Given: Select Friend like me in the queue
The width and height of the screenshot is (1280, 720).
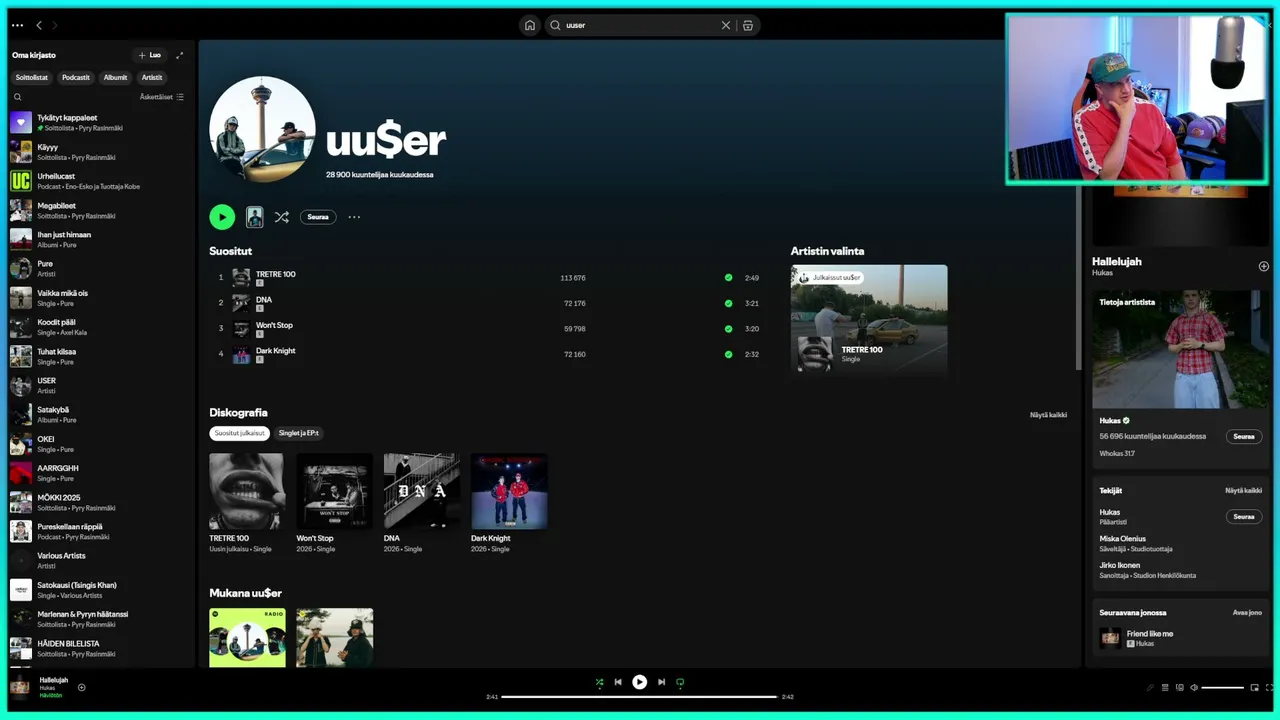Looking at the screenshot, I should coord(1180,638).
